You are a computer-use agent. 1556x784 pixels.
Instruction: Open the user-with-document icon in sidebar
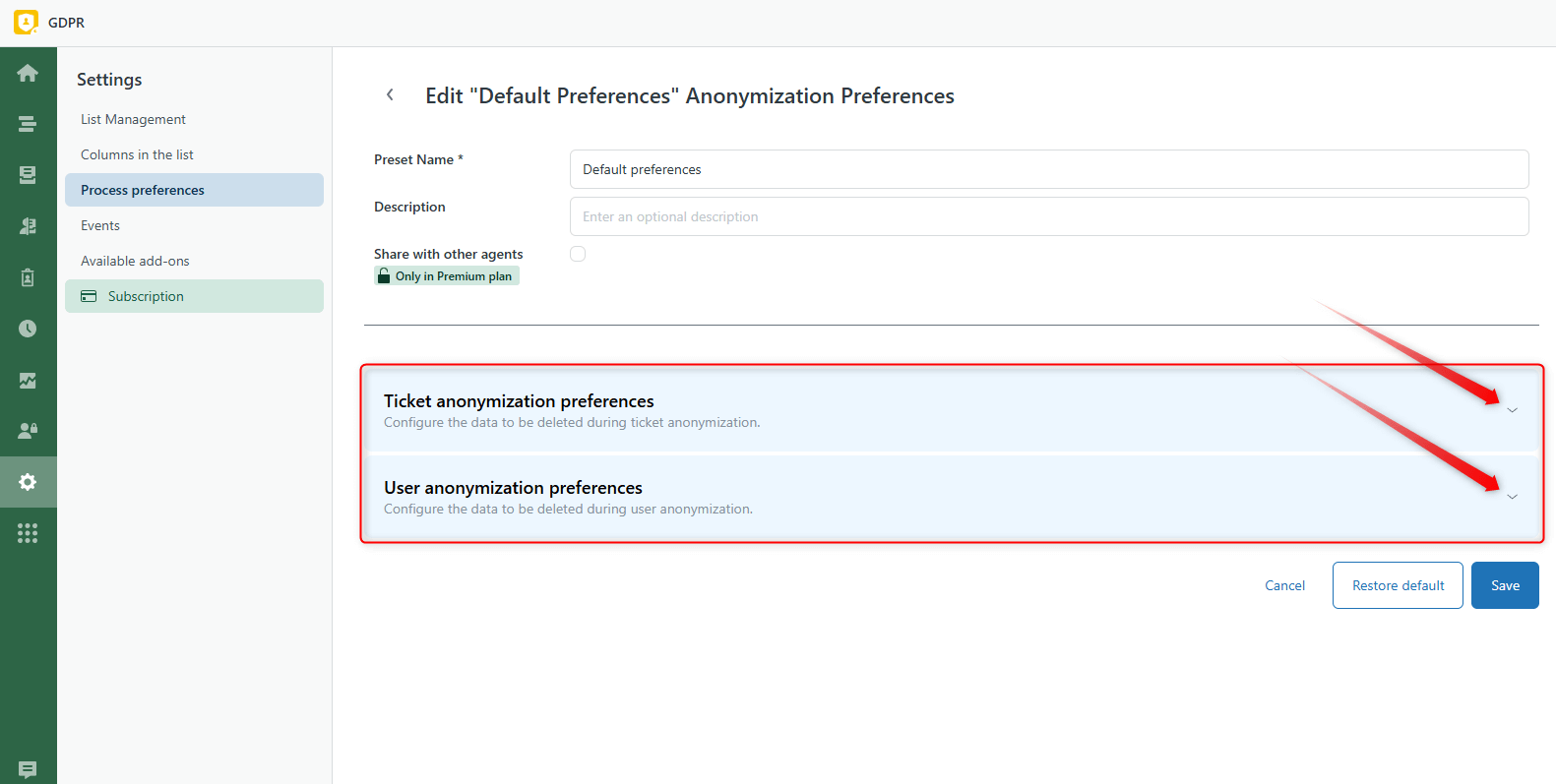[28, 226]
